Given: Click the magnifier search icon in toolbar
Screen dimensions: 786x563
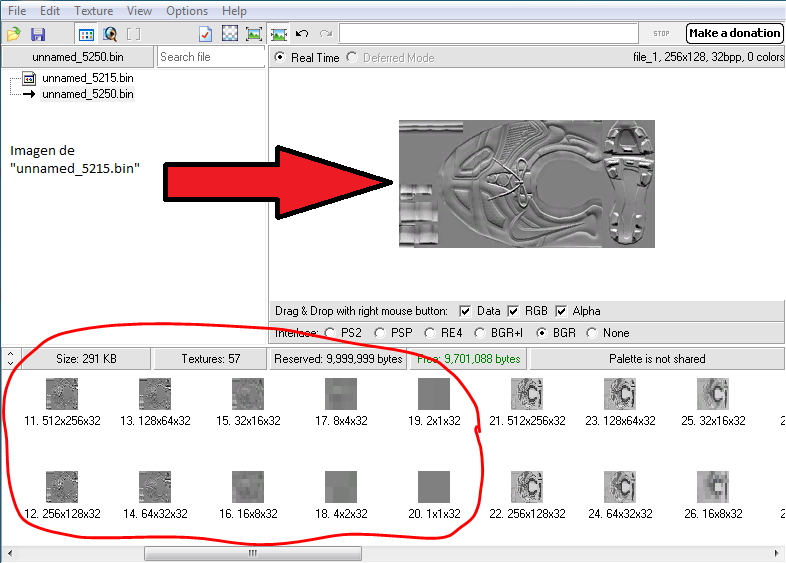Looking at the screenshot, I should pyautogui.click(x=110, y=34).
